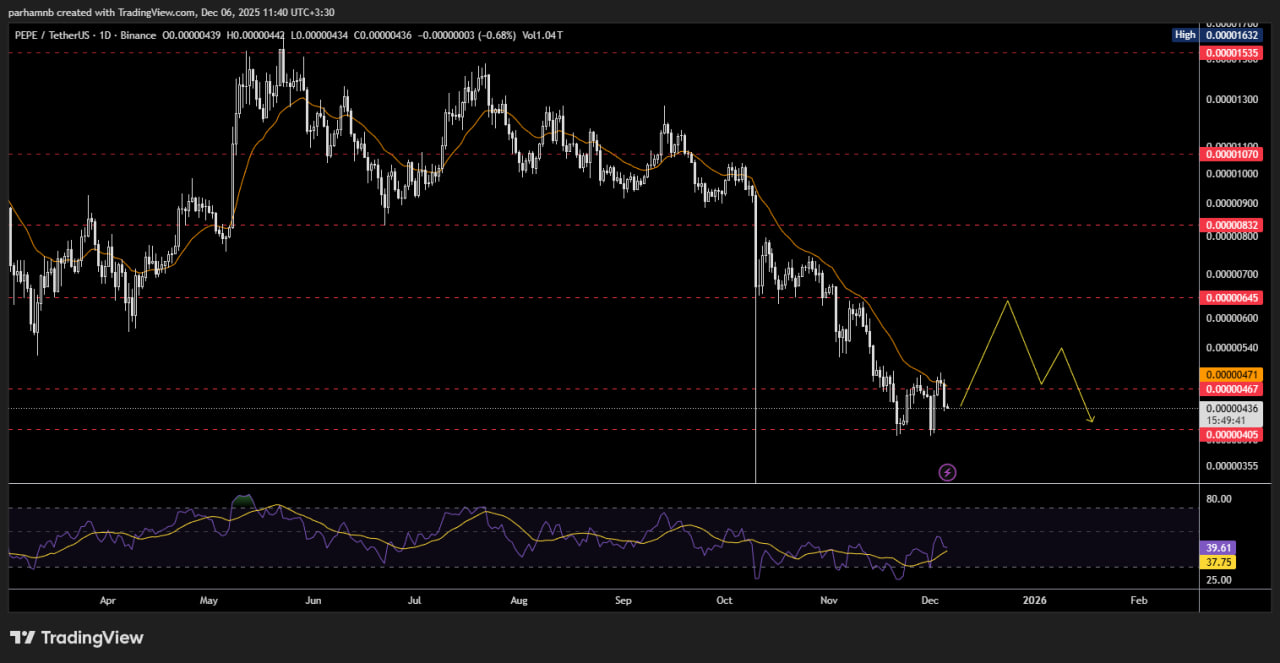Click the purple lightning bolt event icon
Image resolution: width=1280 pixels, height=663 pixels.
947,472
